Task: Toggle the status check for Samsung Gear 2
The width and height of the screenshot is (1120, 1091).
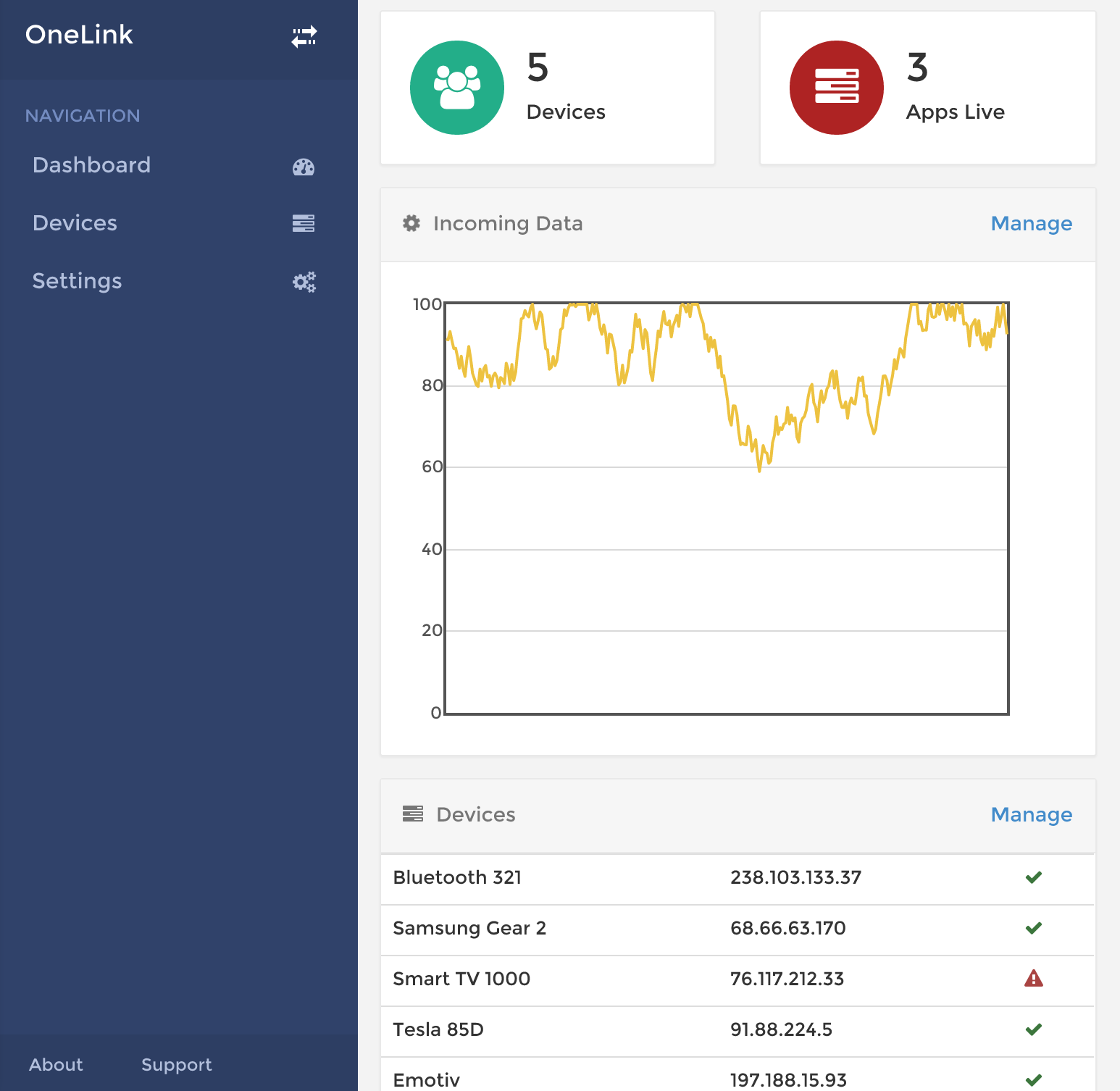Action: [1034, 928]
